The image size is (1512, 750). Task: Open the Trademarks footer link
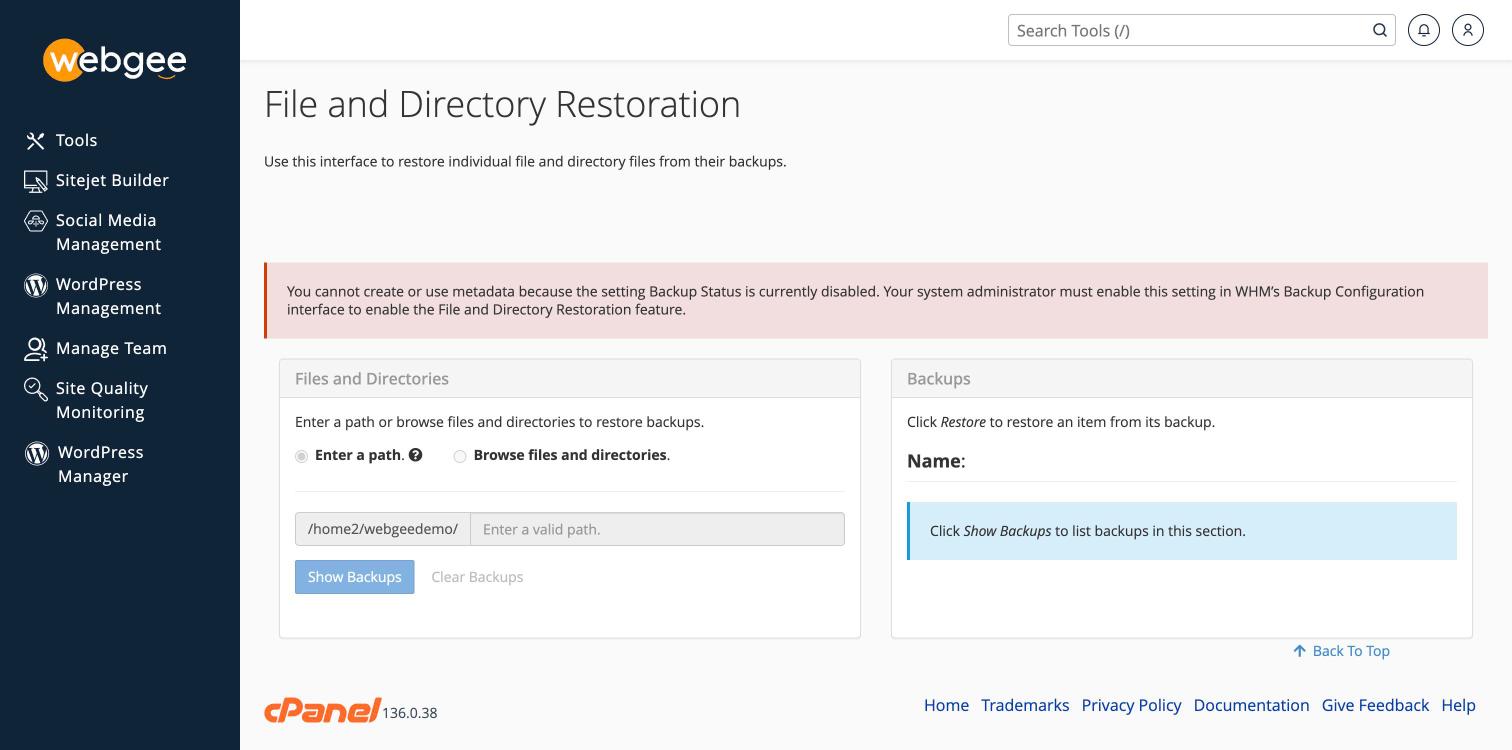1025,705
